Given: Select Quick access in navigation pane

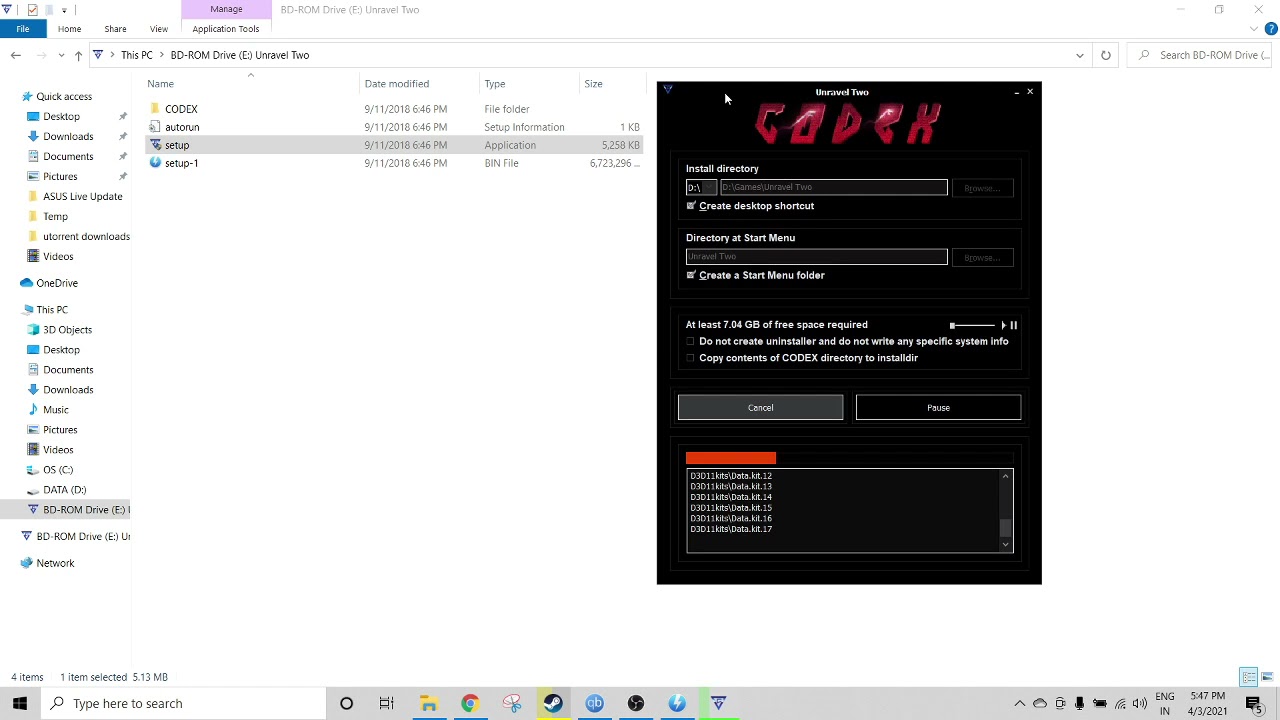Looking at the screenshot, I should click(64, 97).
